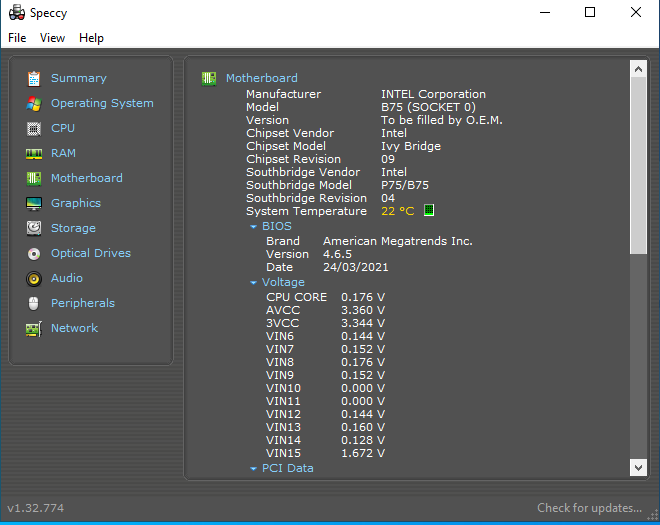
Task: Click BIOS version 4.6.5
Action: [x=337, y=254]
